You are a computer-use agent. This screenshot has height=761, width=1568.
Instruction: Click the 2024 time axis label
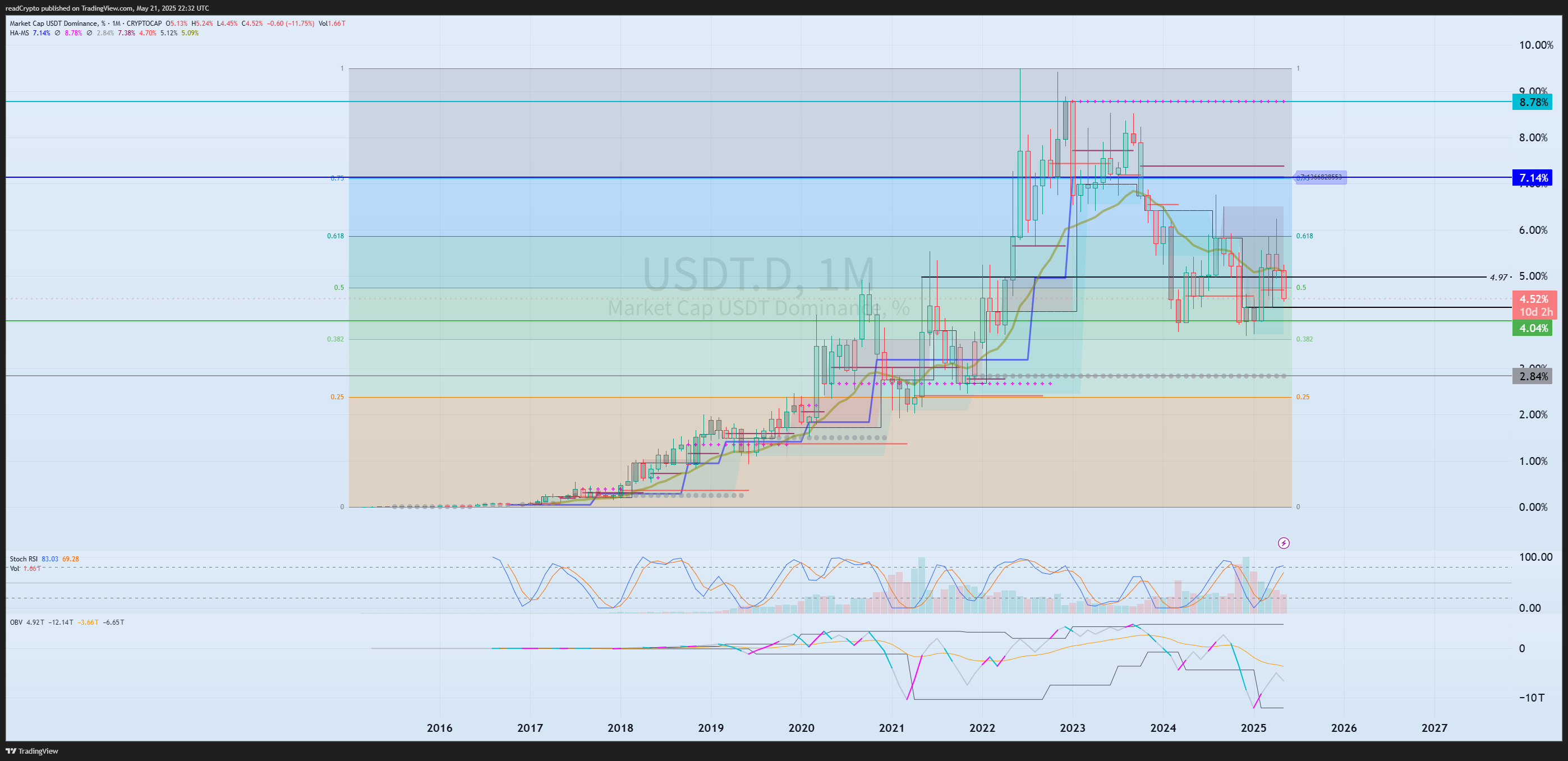point(1162,727)
